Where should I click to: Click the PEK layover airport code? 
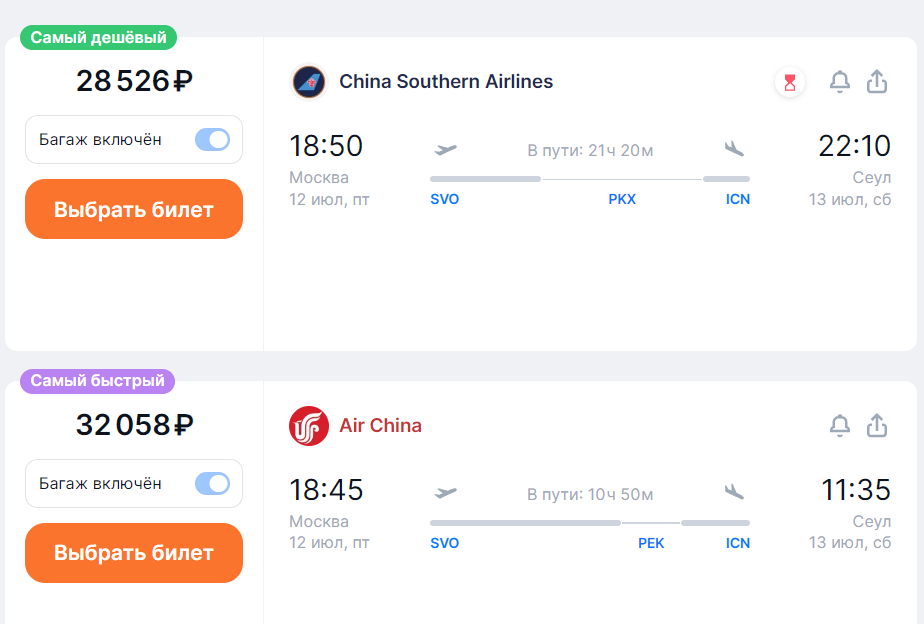click(651, 543)
